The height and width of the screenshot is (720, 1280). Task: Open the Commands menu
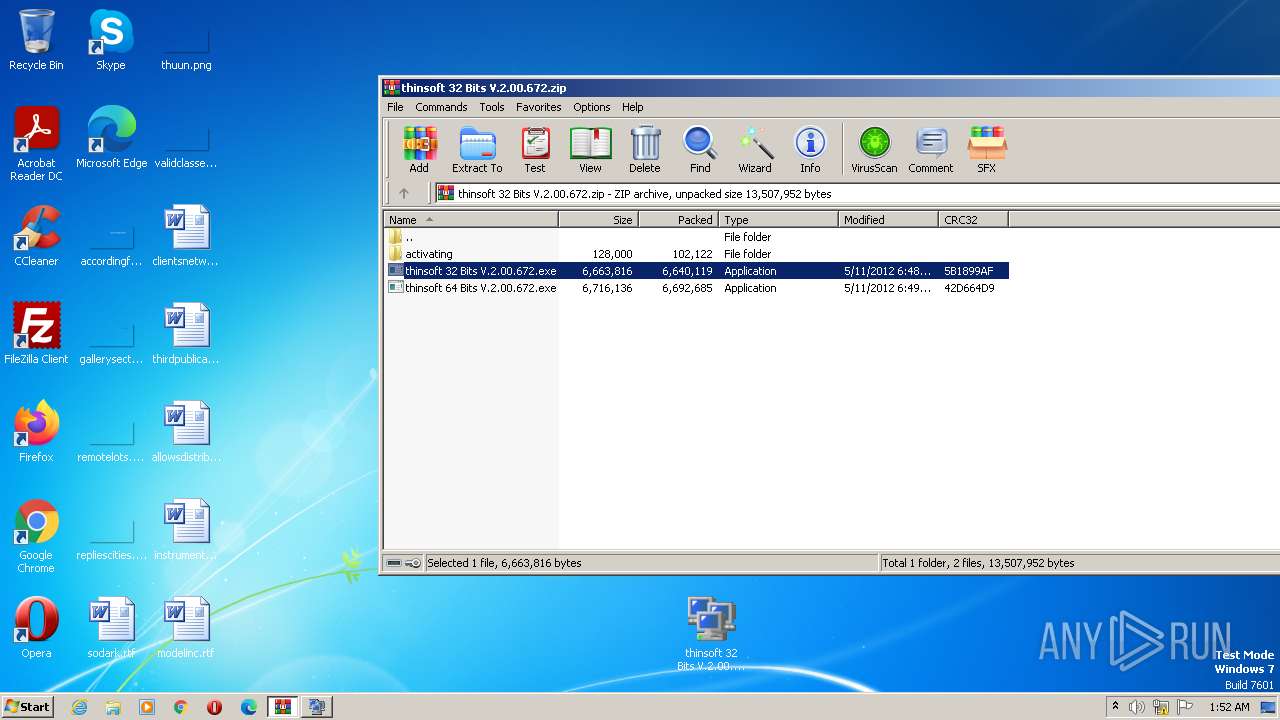coord(441,107)
